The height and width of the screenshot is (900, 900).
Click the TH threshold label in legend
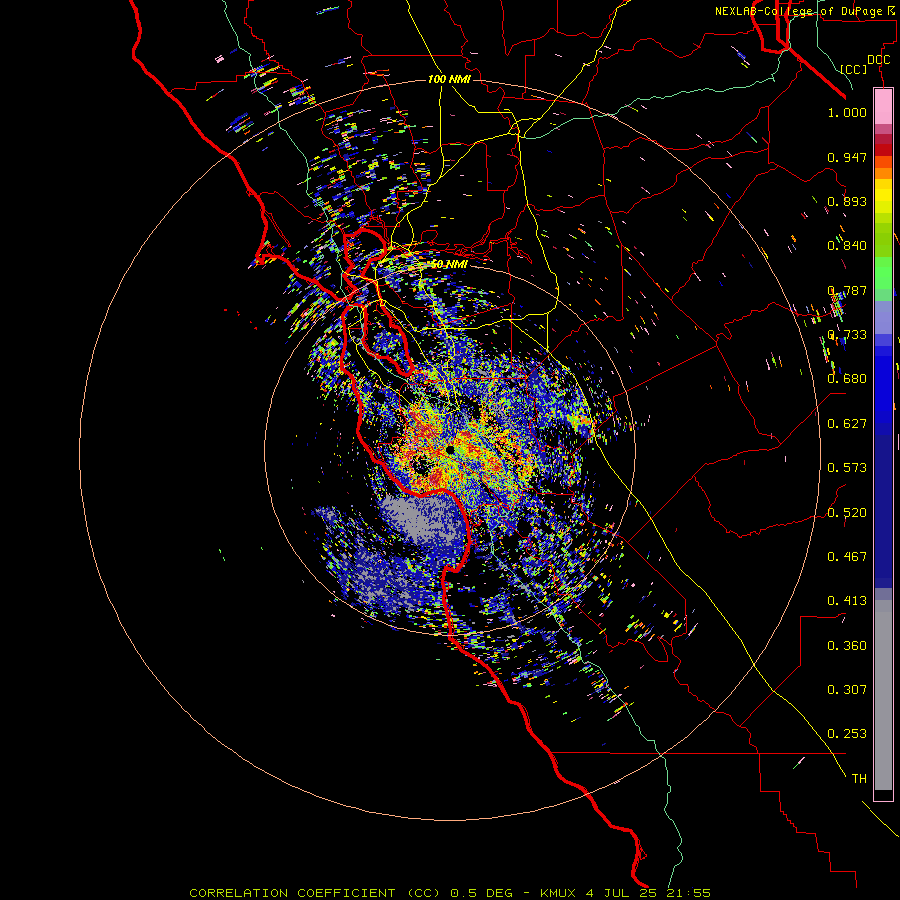859,779
